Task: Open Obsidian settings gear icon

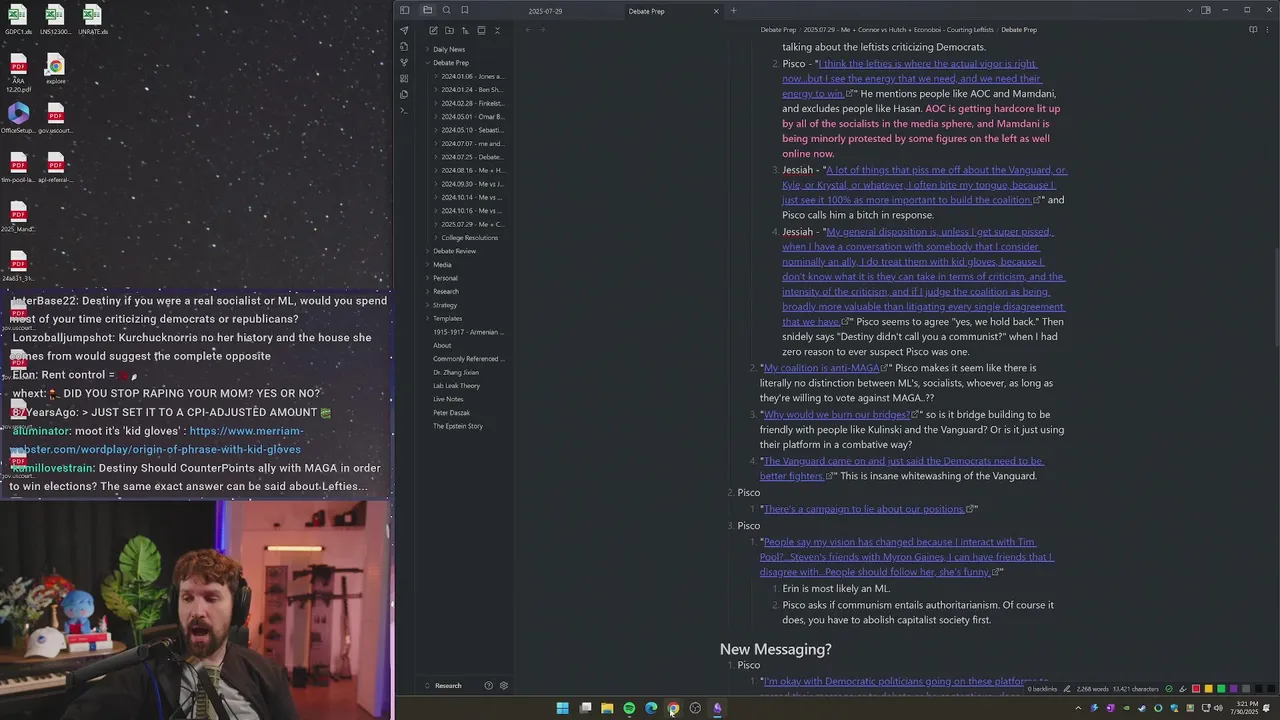Action: click(504, 686)
